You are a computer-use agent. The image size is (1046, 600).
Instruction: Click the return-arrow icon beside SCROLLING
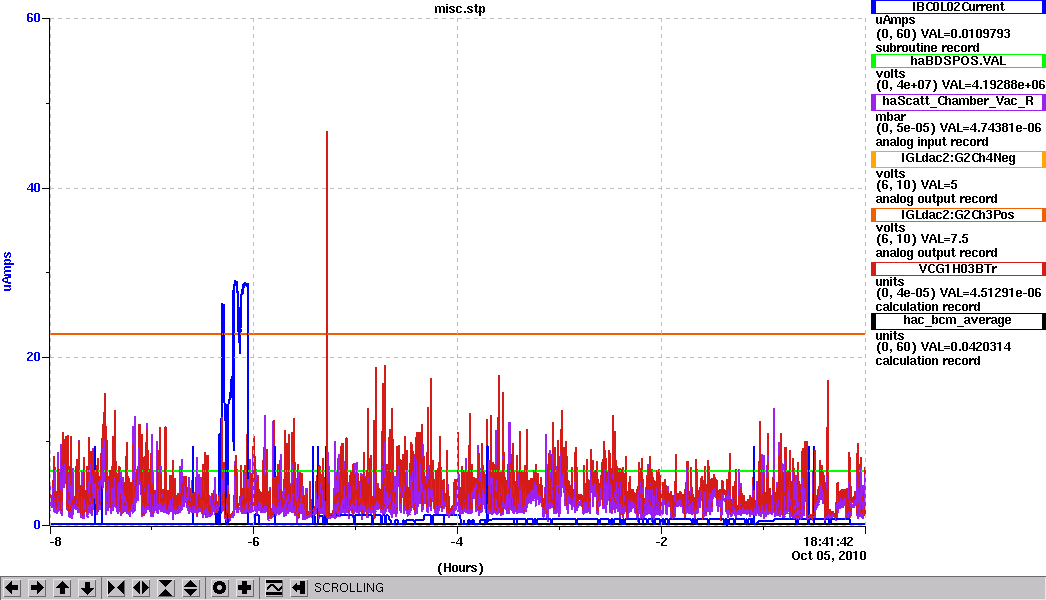pos(298,588)
